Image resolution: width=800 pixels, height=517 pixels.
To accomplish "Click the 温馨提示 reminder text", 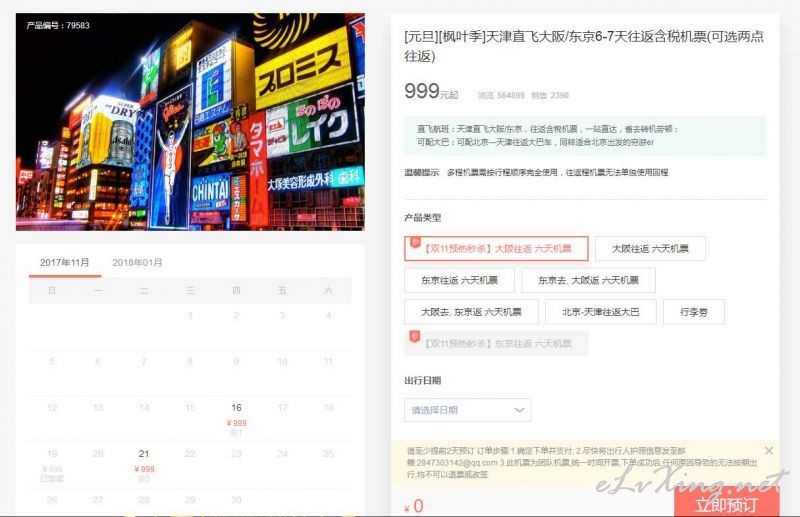I will click(x=536, y=173).
